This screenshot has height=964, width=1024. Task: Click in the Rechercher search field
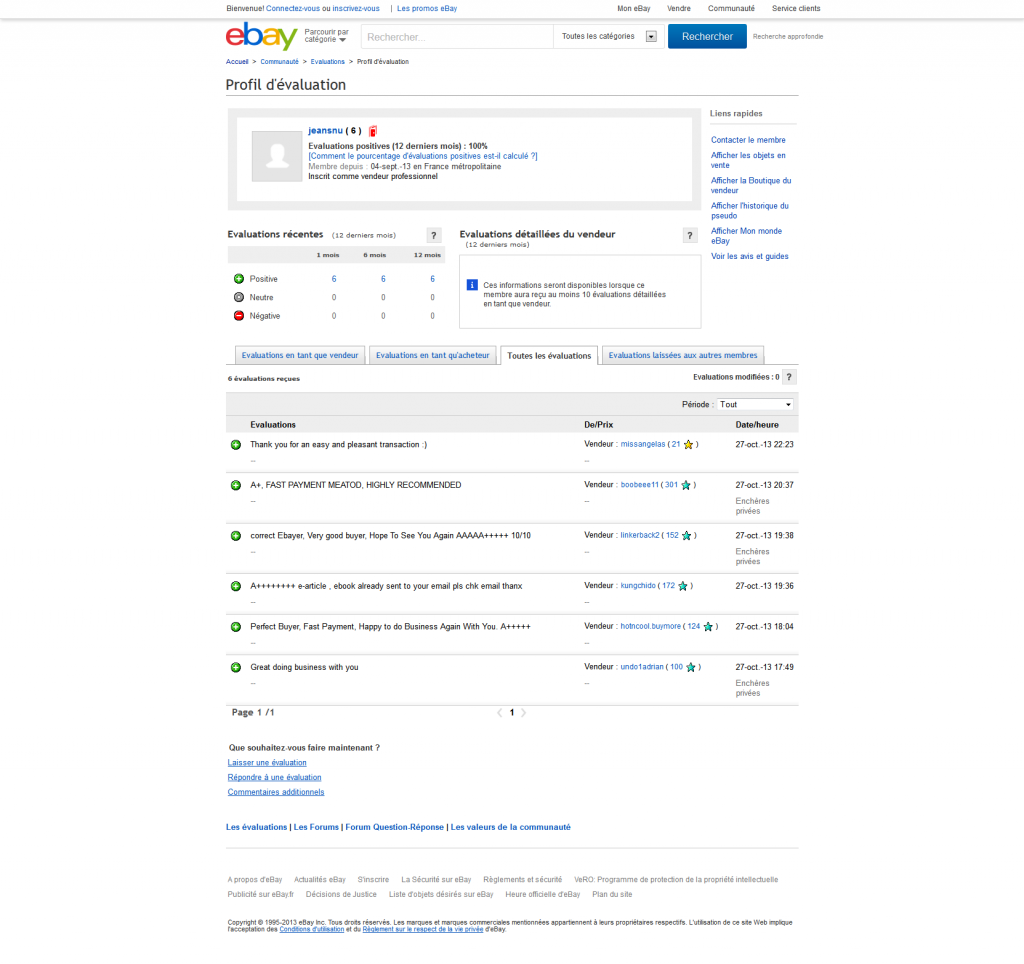coord(457,37)
